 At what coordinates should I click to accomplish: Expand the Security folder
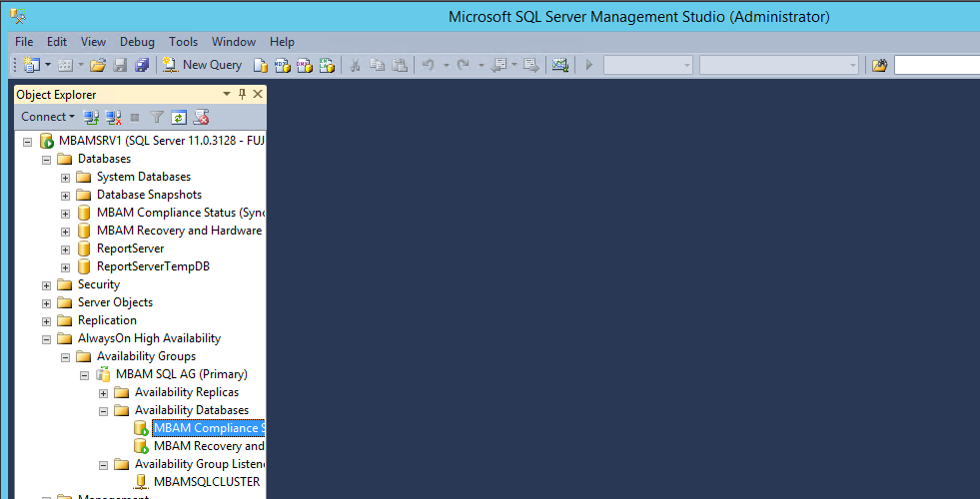pos(46,286)
